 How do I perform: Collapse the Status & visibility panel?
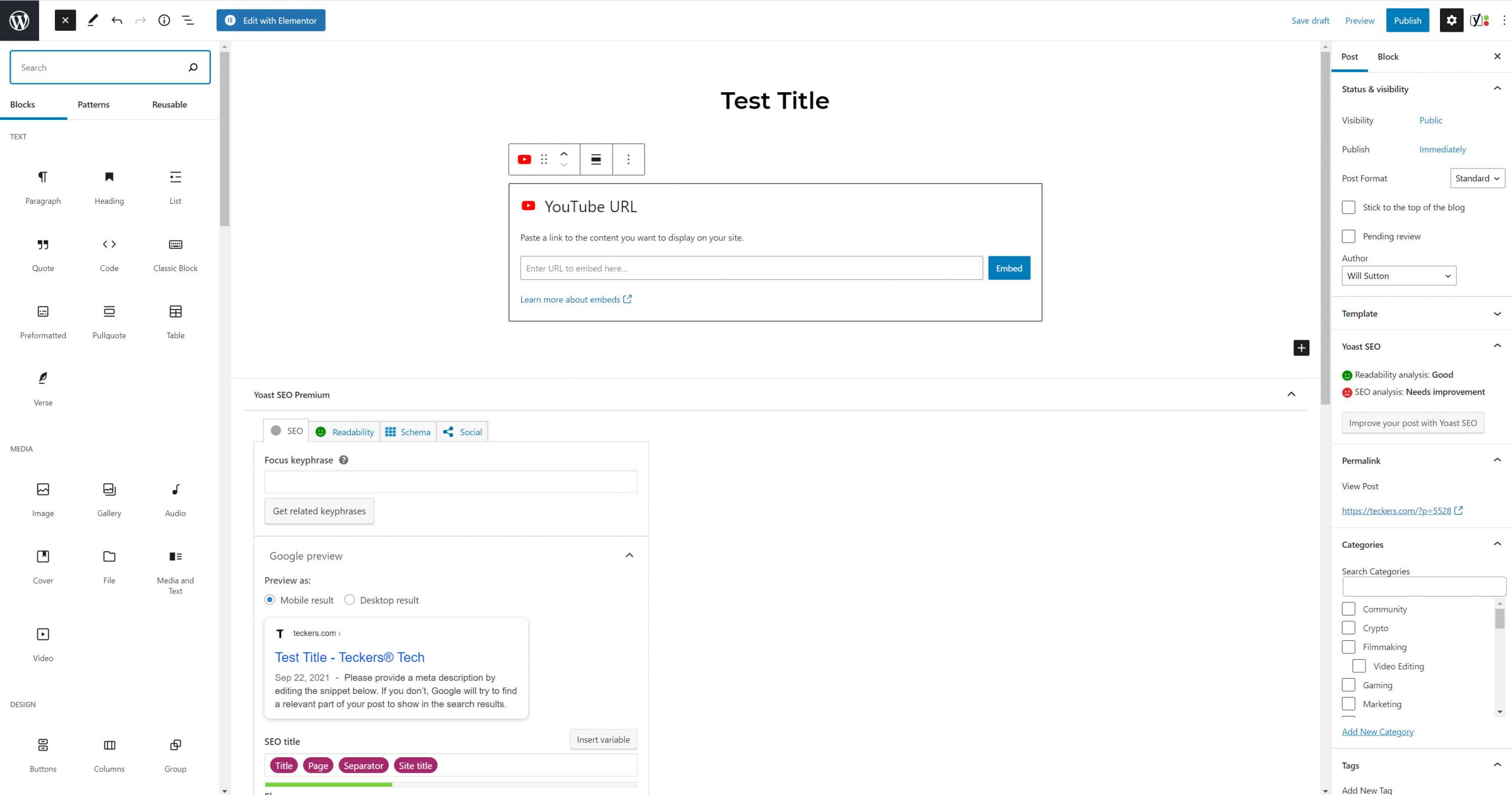pyautogui.click(x=1497, y=89)
